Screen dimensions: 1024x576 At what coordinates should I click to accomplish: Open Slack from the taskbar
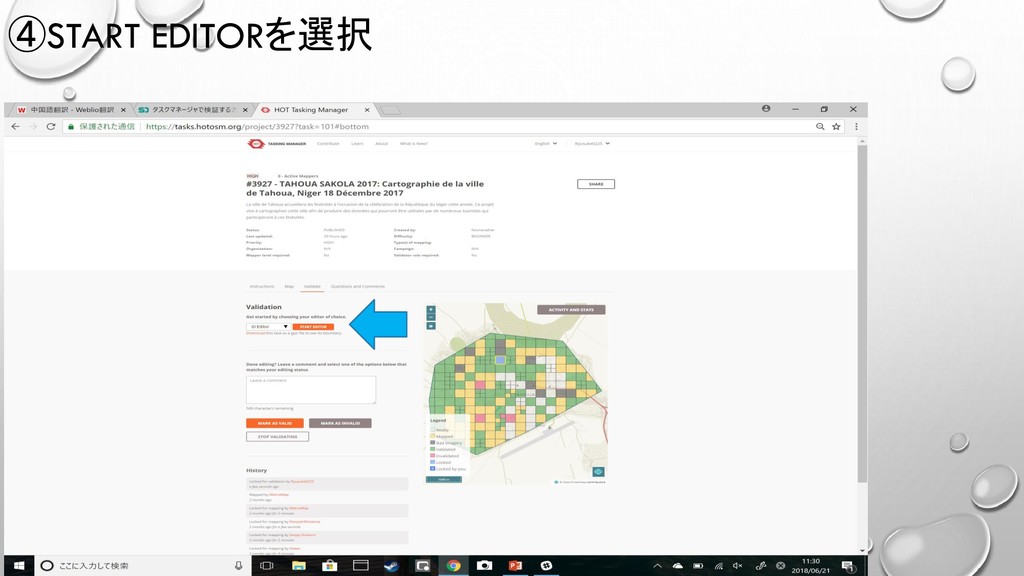tap(547, 566)
